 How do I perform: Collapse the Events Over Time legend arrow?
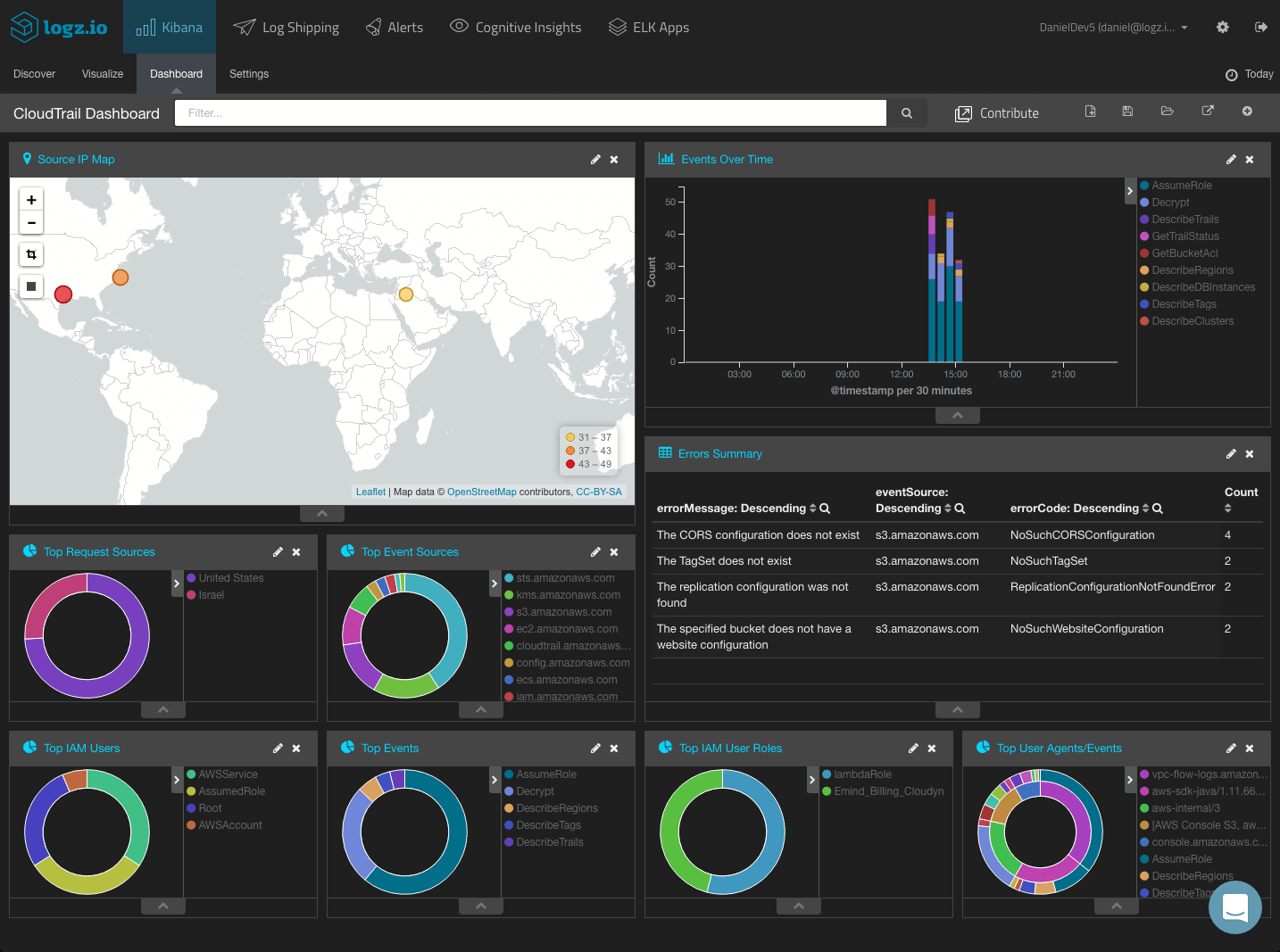(x=1130, y=191)
